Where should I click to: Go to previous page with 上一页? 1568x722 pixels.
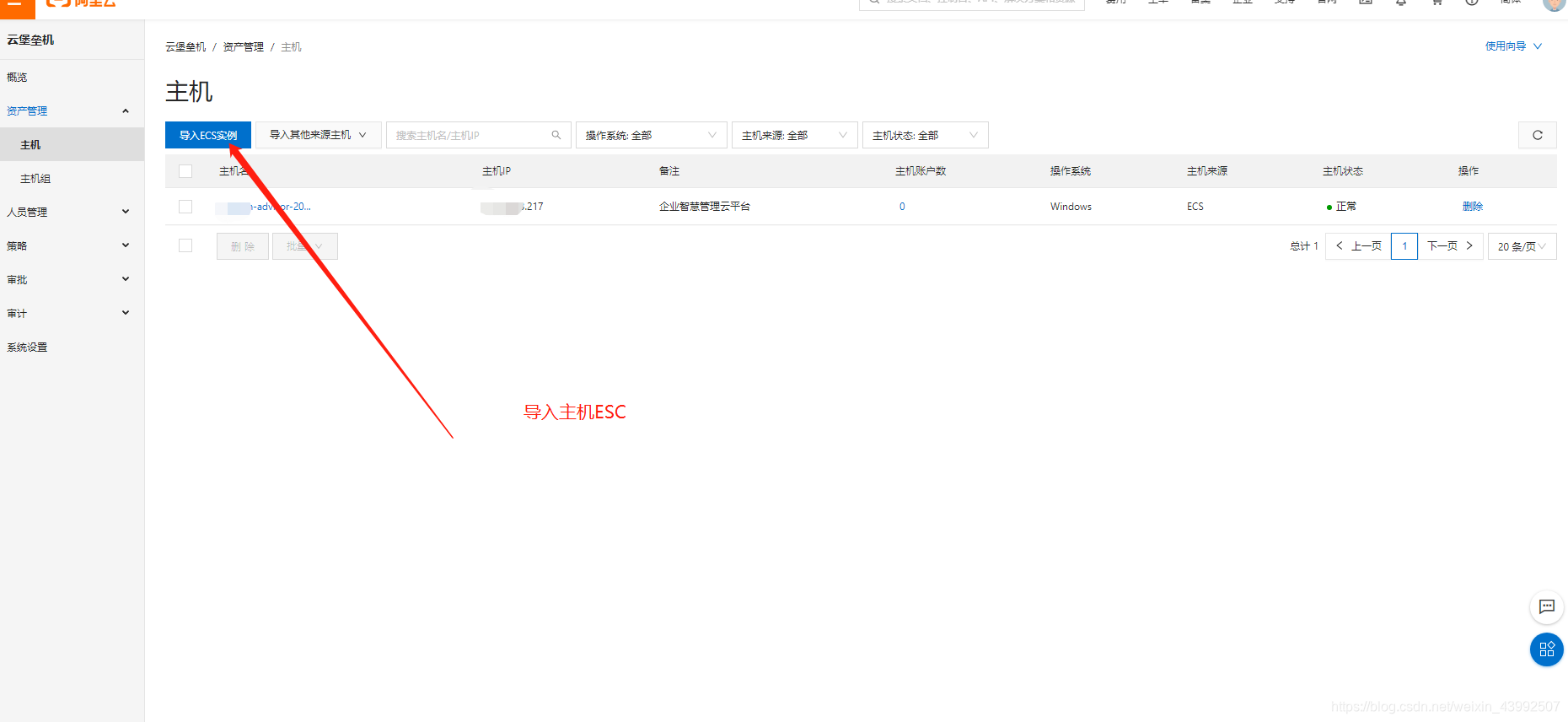tap(1358, 246)
